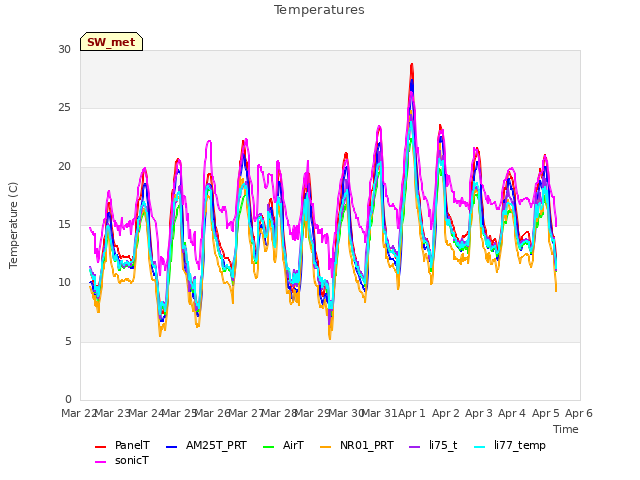Click the Apr 1 PanelT peak near 29
Viewport: 640px width, 480px height.
(412, 64)
